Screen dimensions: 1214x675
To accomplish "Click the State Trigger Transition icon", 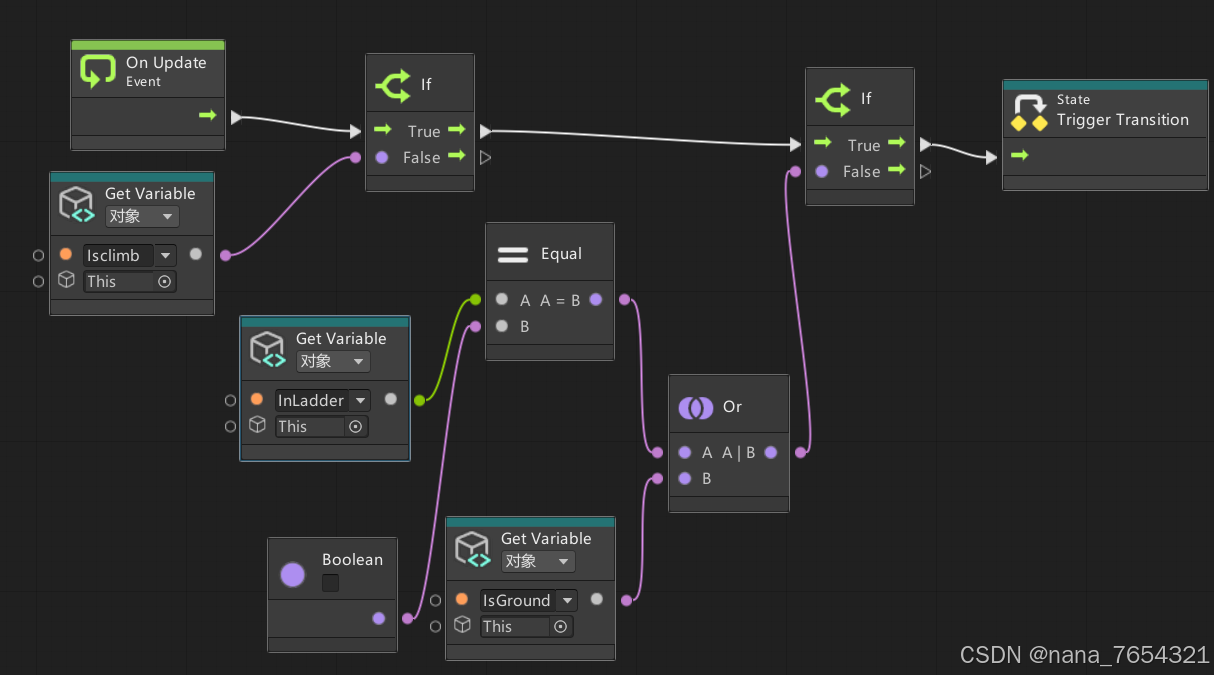I will tap(1030, 110).
